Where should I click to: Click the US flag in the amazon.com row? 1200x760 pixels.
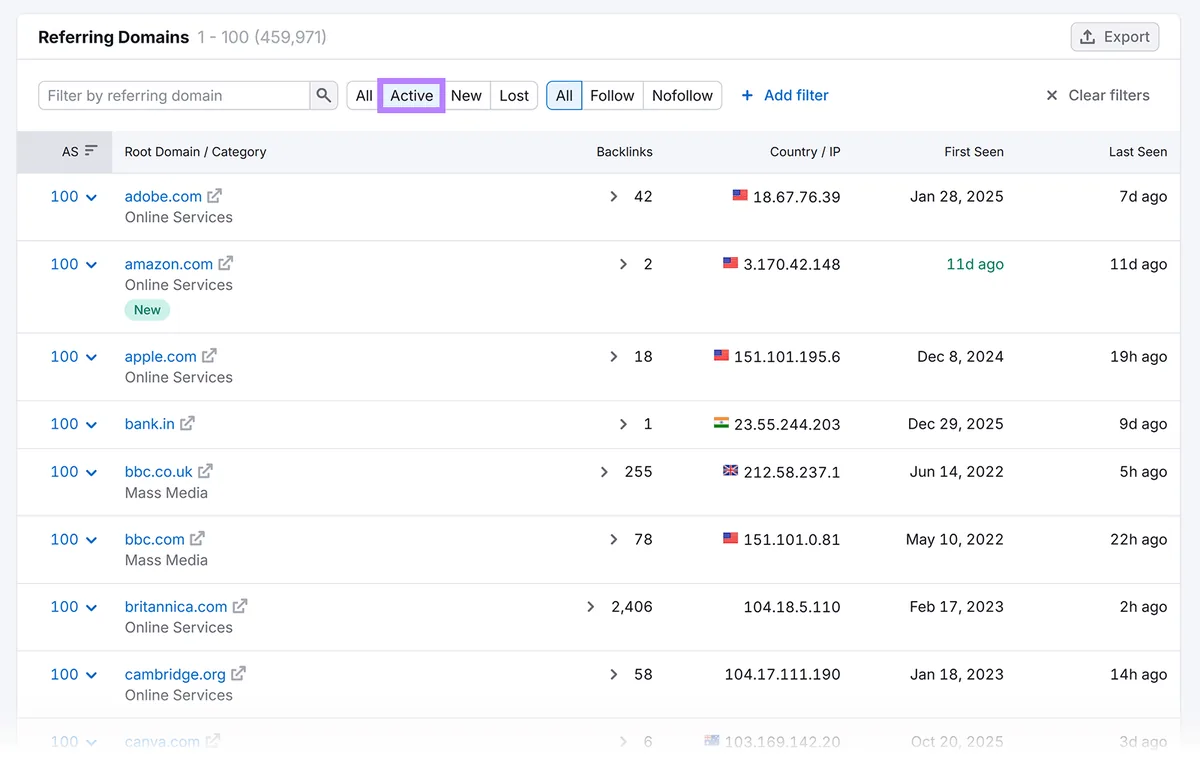coord(730,263)
